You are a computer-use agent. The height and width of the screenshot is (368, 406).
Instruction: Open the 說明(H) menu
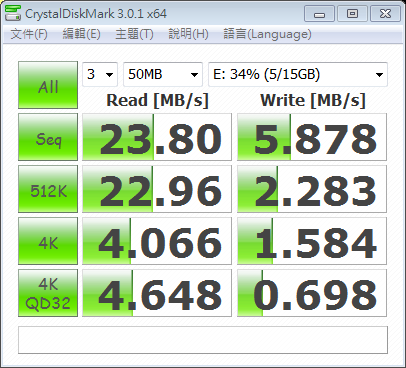188,34
